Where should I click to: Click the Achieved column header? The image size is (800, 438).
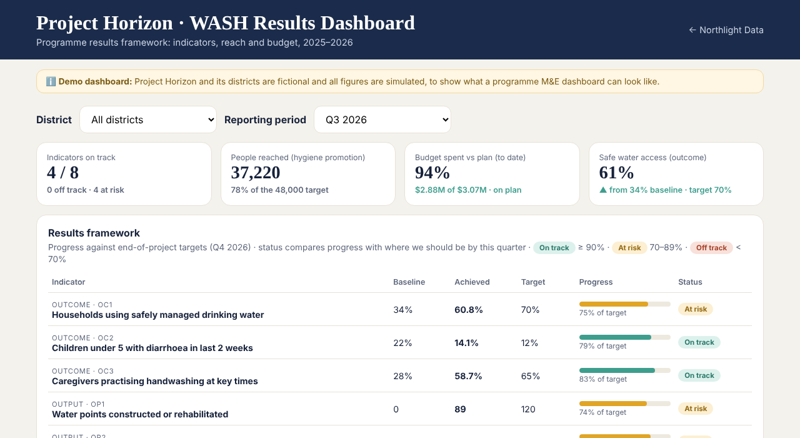click(472, 282)
